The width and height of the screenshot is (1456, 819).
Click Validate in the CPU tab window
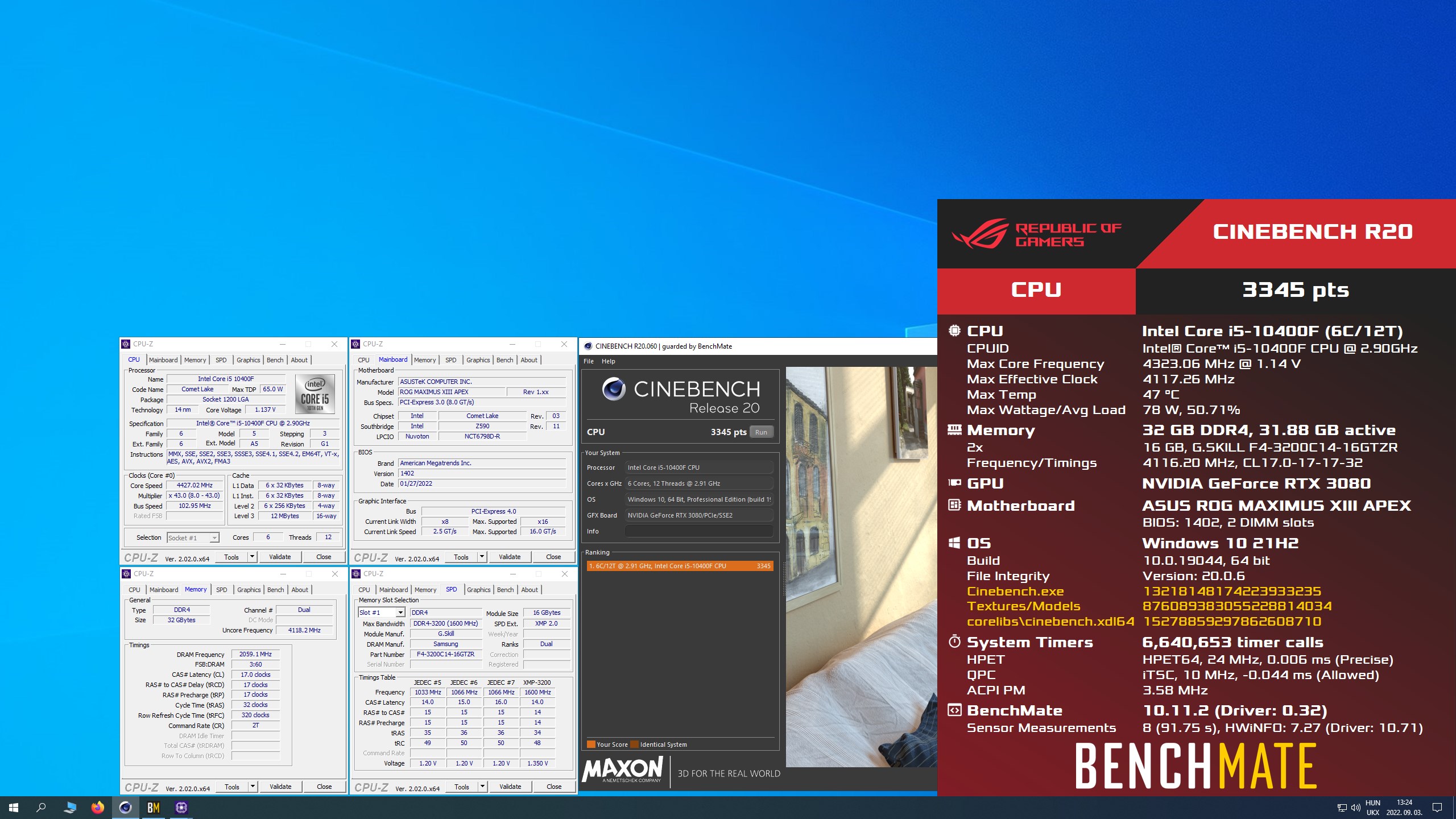pyautogui.click(x=280, y=557)
